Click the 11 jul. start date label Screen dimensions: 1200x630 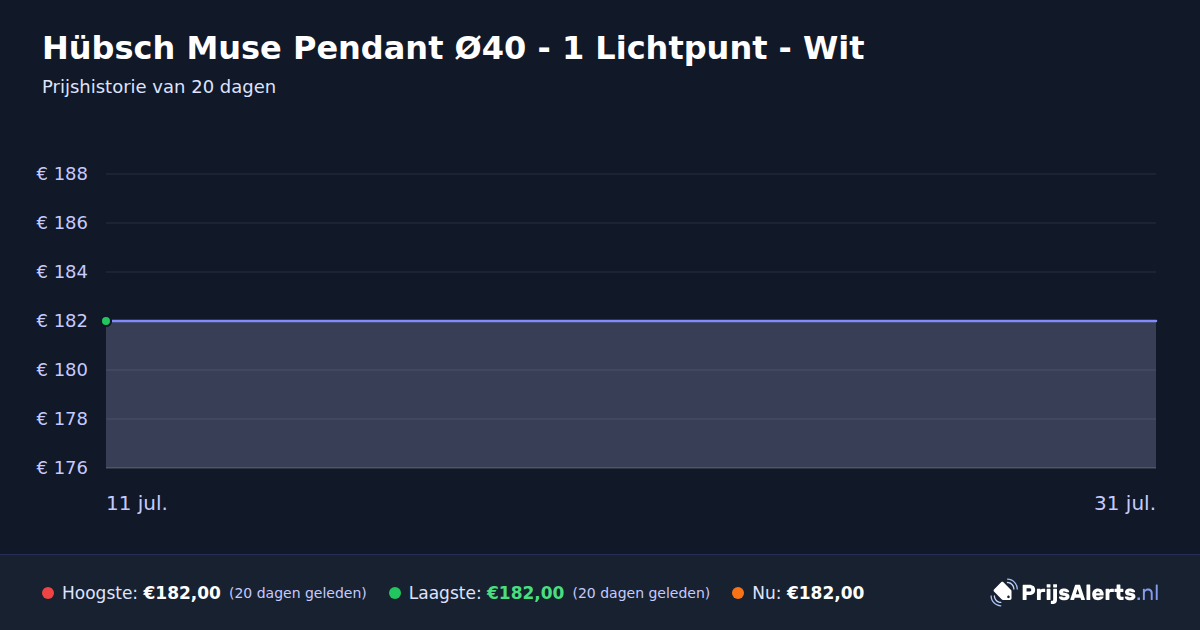[137, 504]
